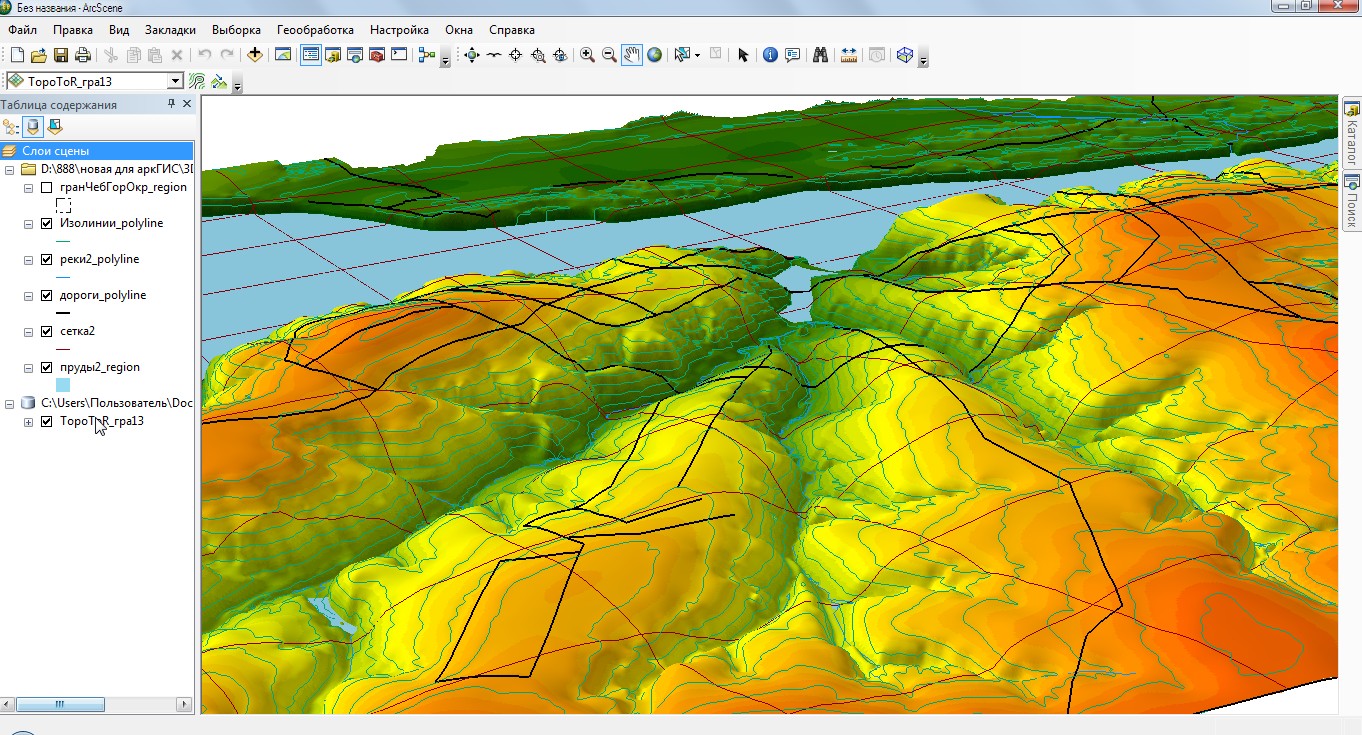Uncheck the дороги_polyline layer
Viewport: 1362px width, 735px height.
[47, 296]
